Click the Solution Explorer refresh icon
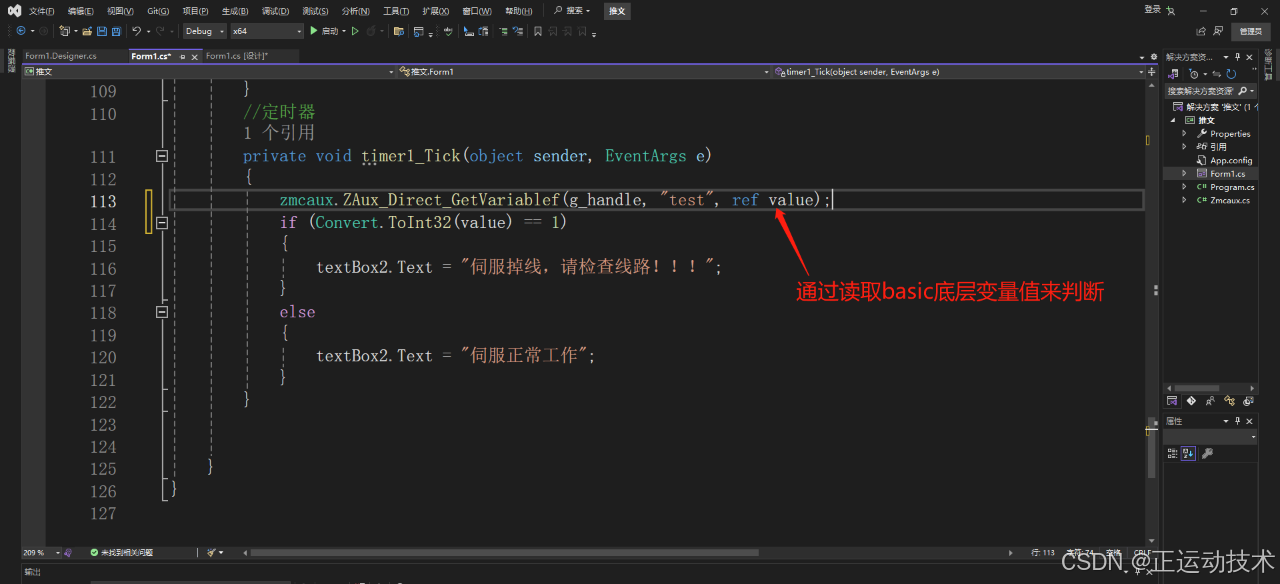Screen dimensions: 1280x584 click(1232, 73)
